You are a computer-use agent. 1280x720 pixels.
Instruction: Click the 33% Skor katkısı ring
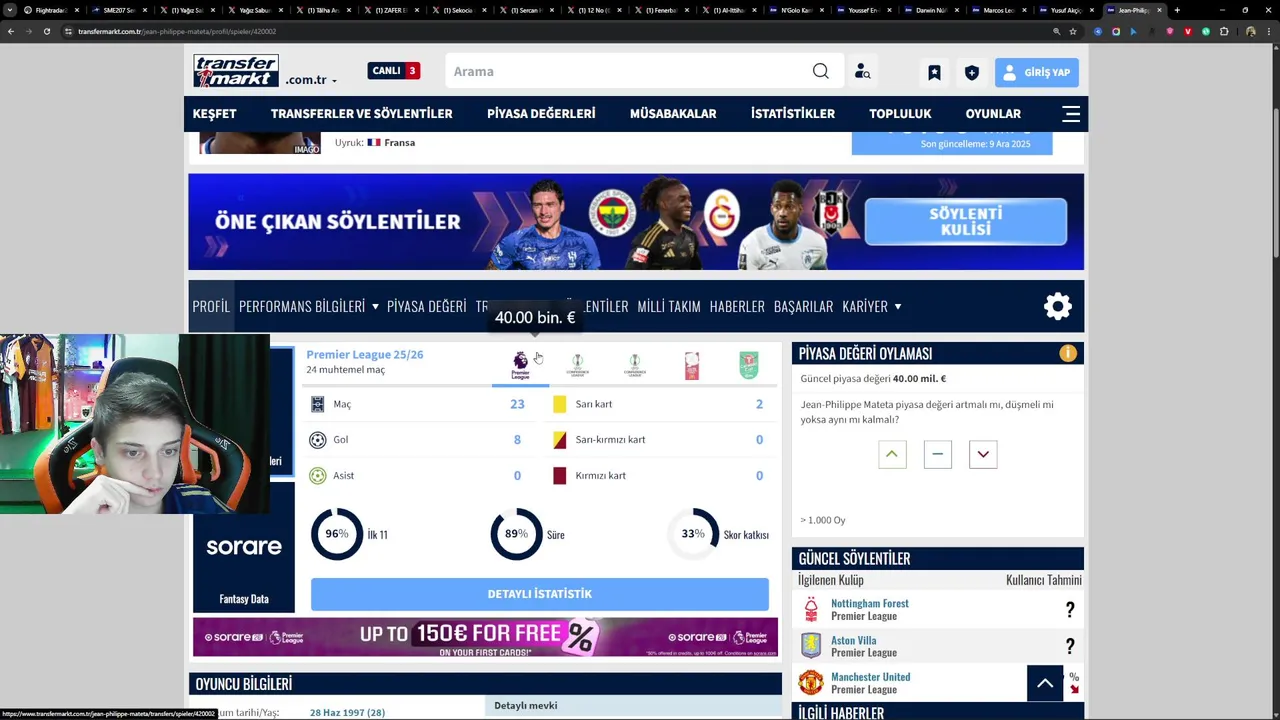point(693,534)
